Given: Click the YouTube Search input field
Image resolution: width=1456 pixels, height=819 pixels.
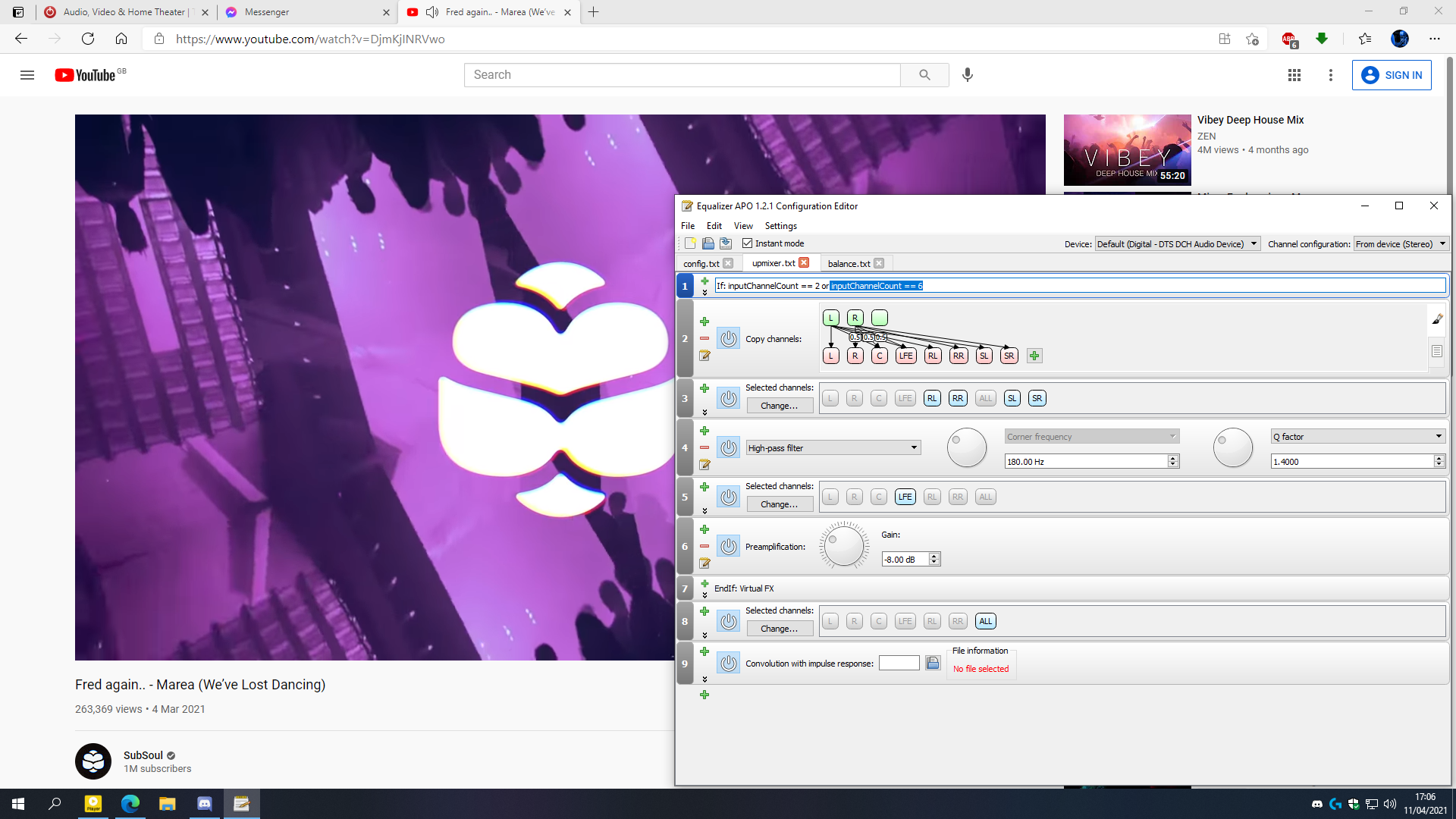Looking at the screenshot, I should pyautogui.click(x=682, y=75).
